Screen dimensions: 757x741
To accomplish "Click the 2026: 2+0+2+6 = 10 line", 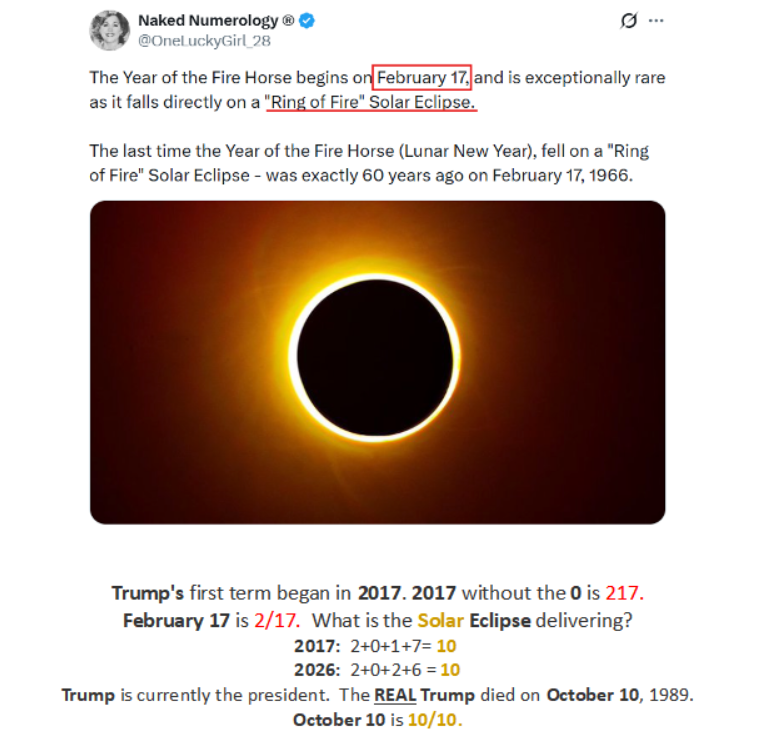I will point(377,670).
